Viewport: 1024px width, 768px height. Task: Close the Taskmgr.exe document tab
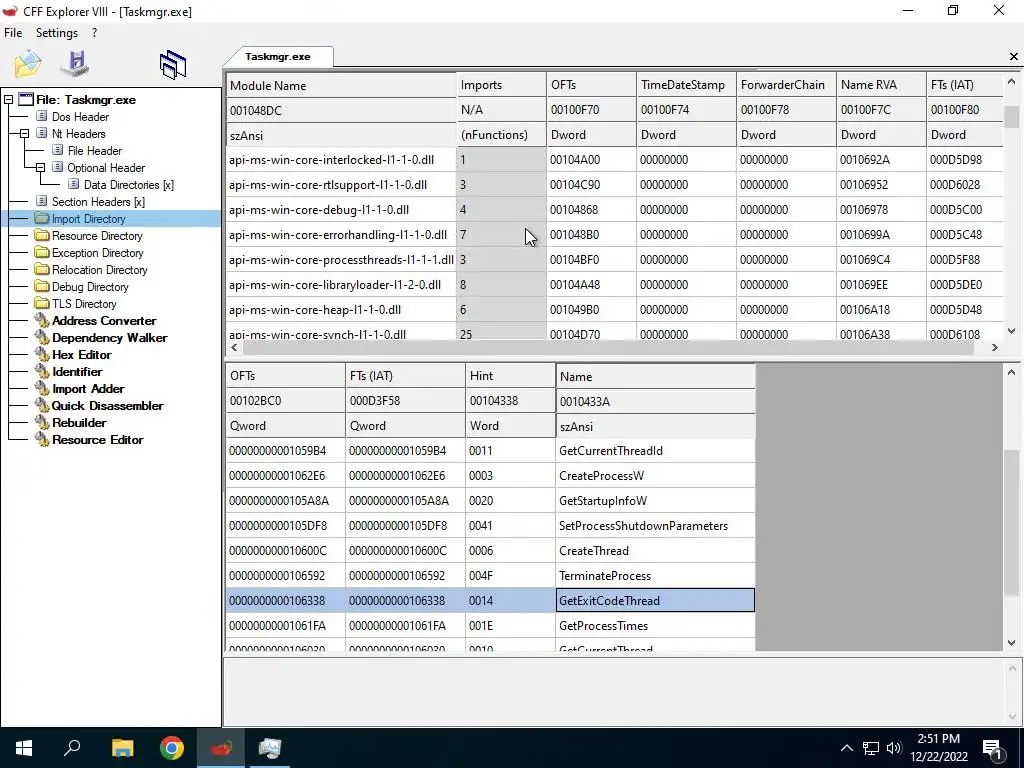pyautogui.click(x=1014, y=57)
